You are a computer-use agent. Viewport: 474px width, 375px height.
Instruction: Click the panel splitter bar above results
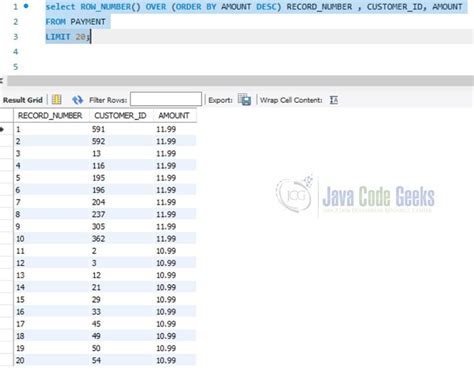(240, 80)
